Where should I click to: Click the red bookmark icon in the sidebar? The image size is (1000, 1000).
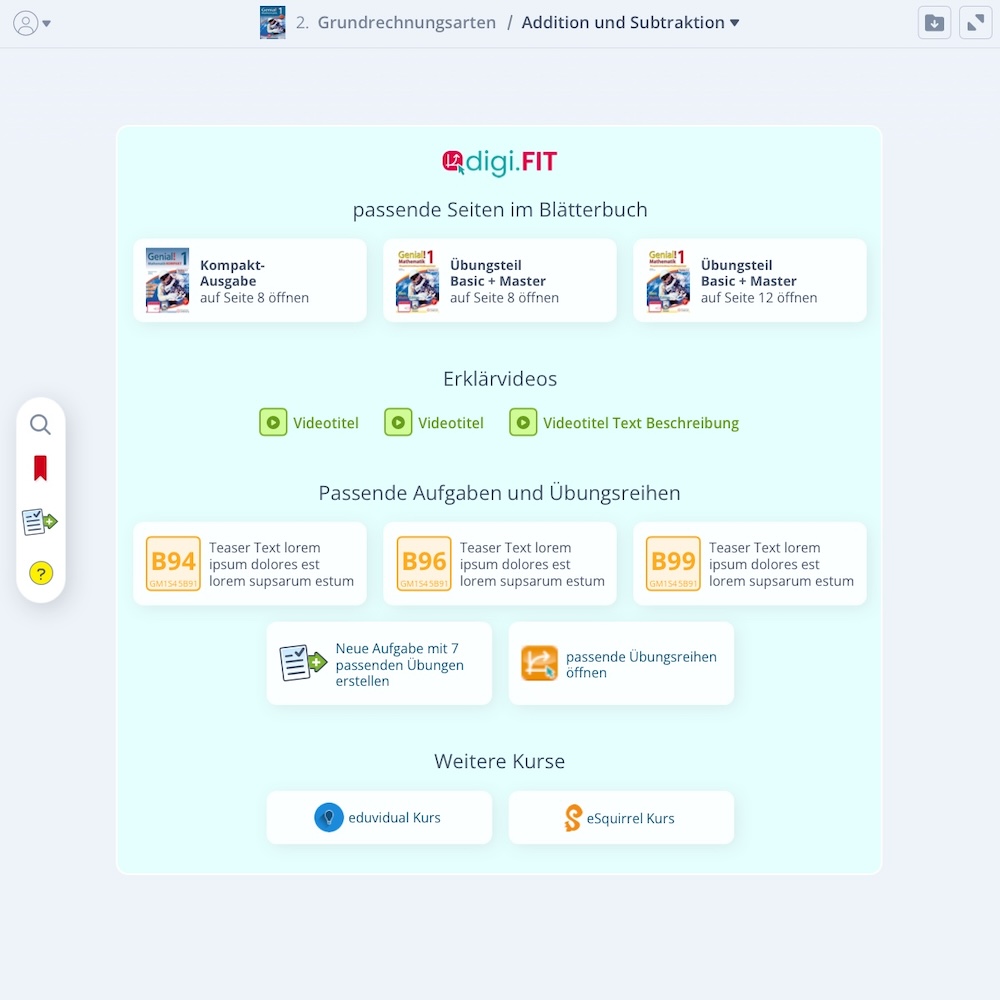click(x=40, y=465)
